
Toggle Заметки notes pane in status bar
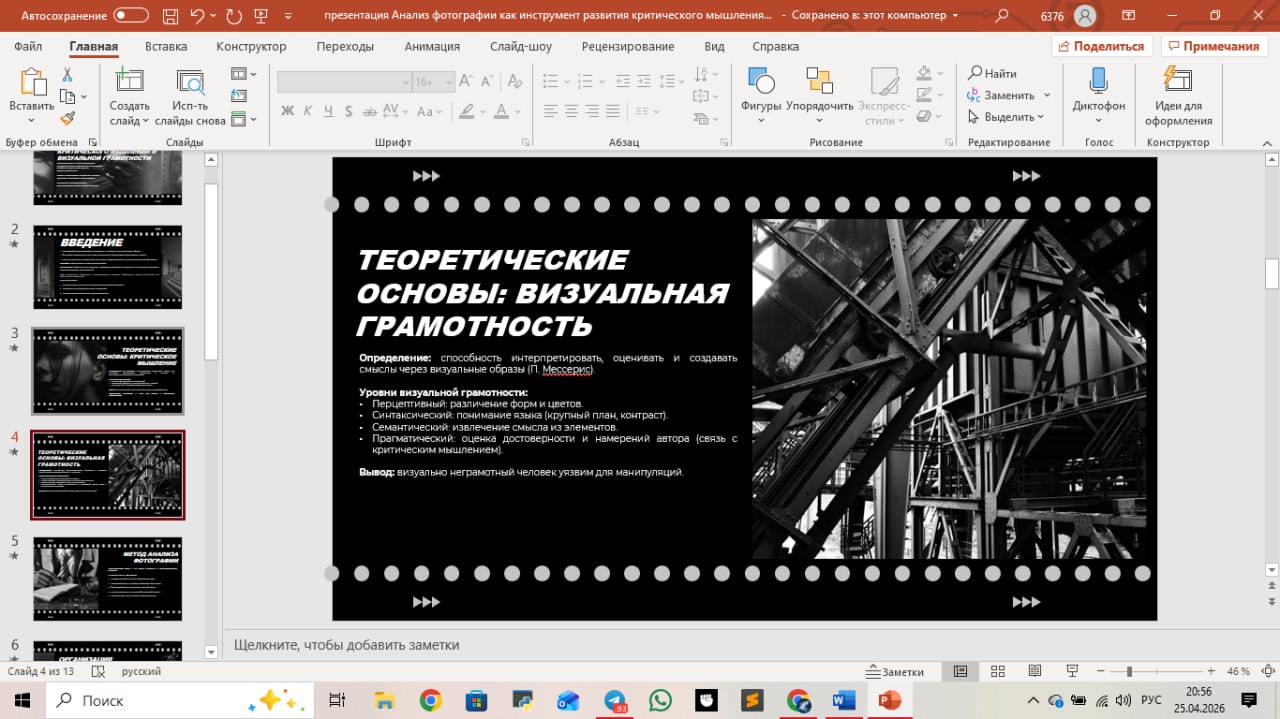pyautogui.click(x=896, y=671)
